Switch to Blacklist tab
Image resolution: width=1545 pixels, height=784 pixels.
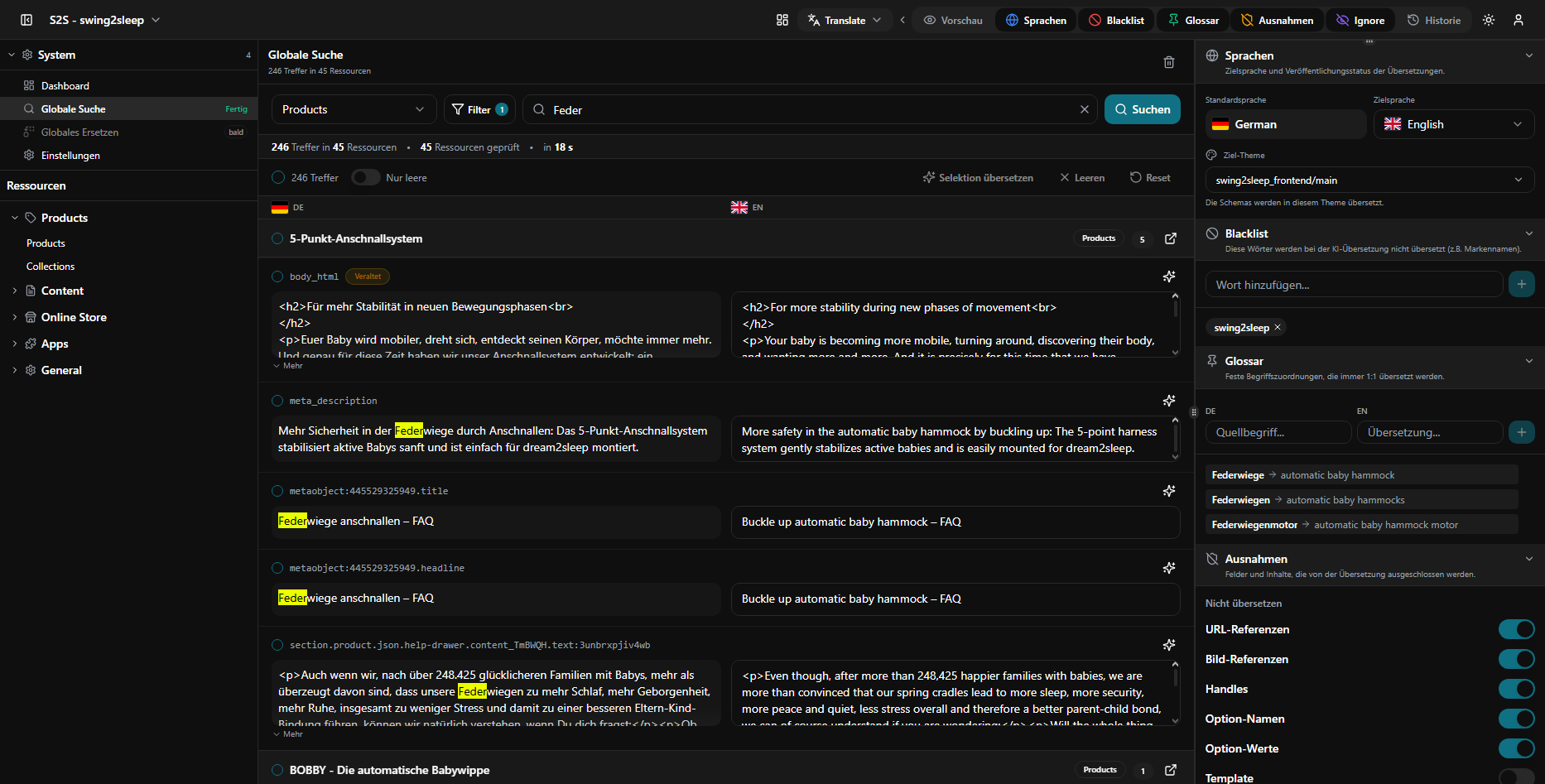pos(1116,20)
